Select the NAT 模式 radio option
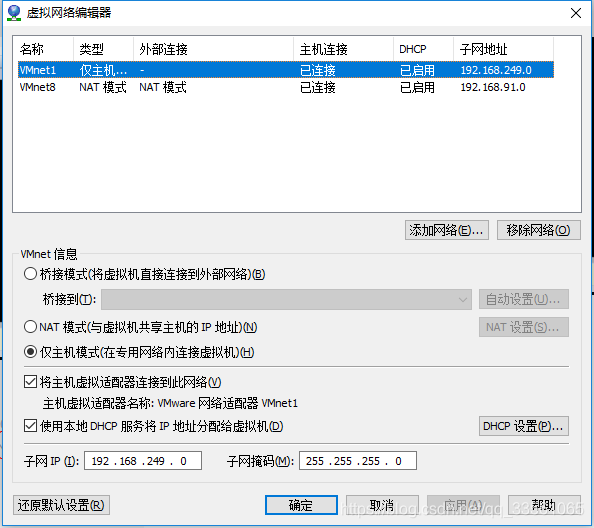 pos(30,327)
